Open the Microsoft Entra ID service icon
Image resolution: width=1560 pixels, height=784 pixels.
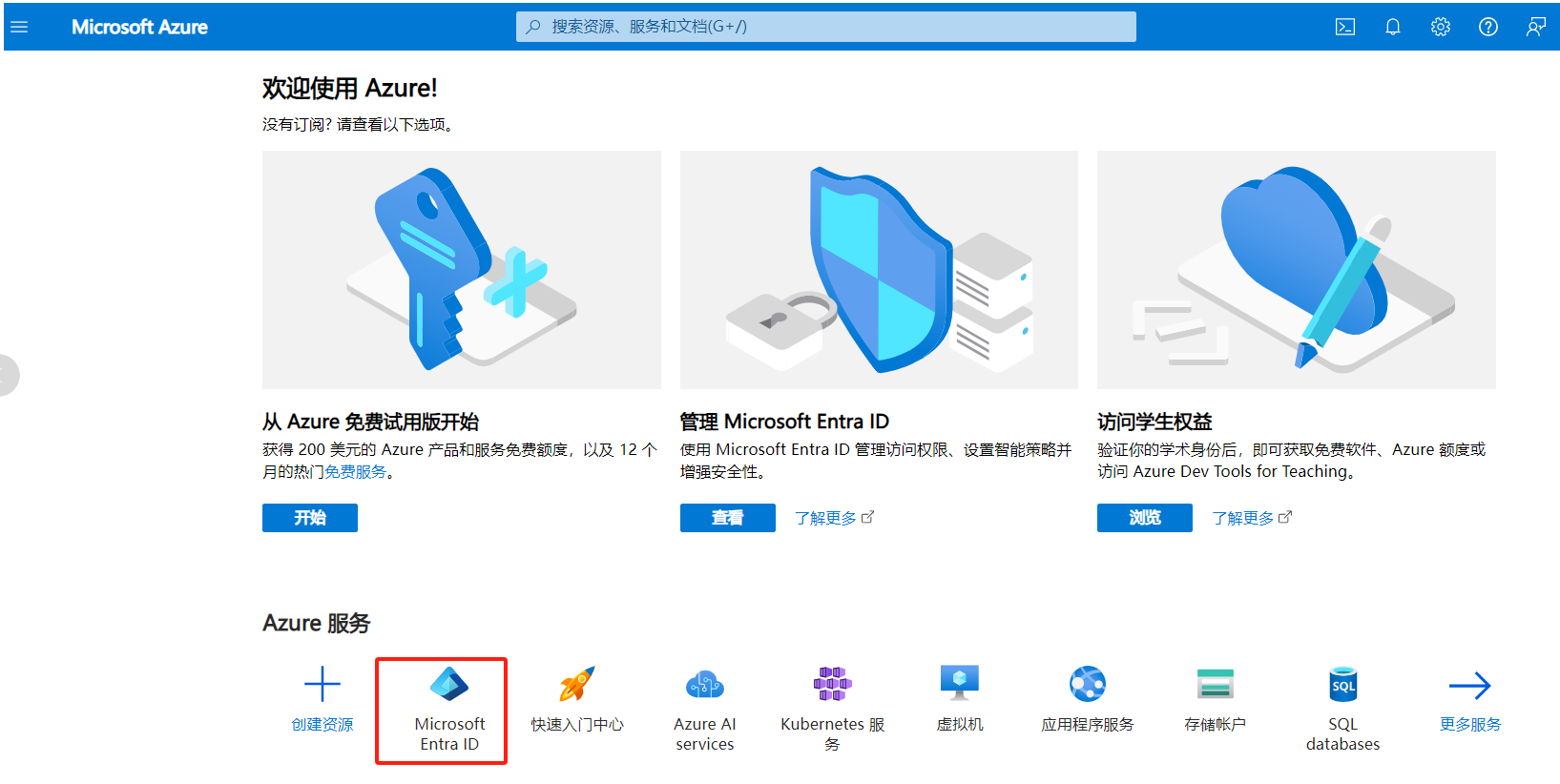449,684
